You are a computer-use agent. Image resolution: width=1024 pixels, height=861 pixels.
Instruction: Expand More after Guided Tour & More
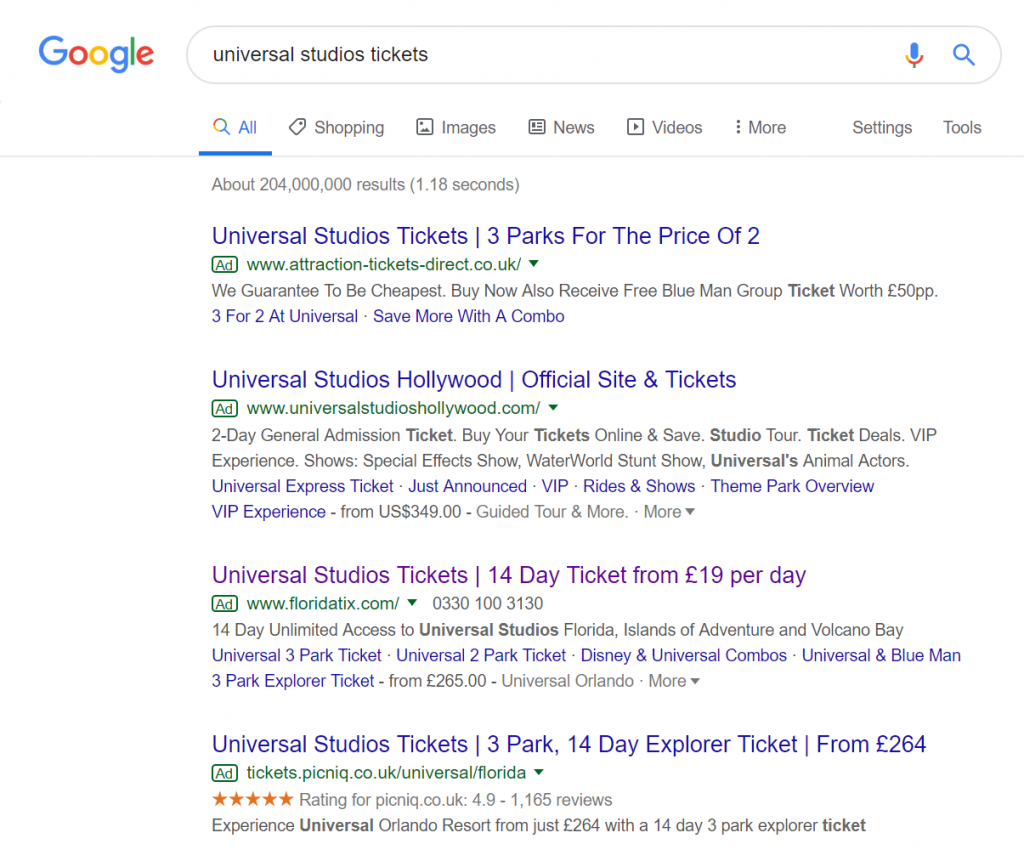(x=669, y=512)
